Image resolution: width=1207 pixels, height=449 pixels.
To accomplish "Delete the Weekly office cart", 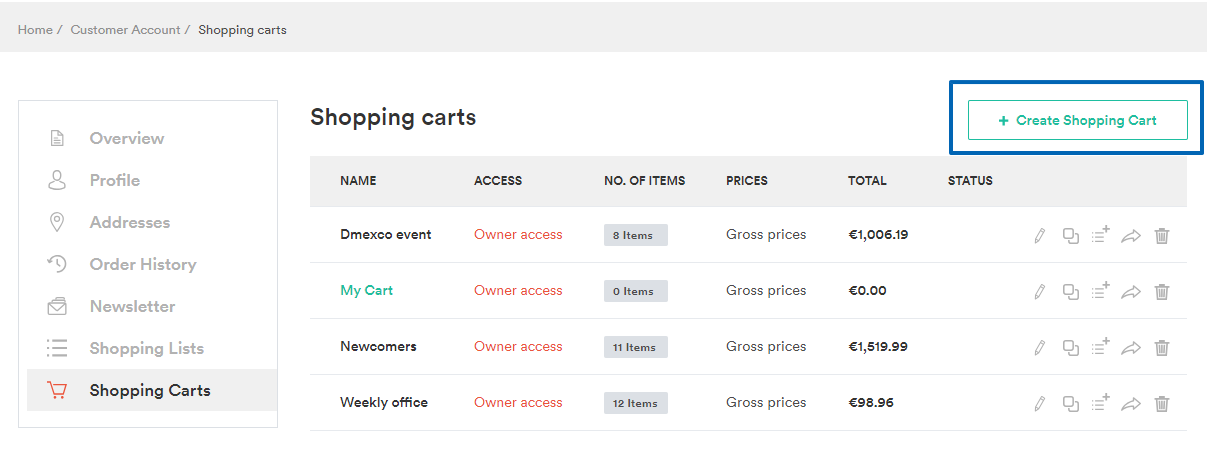I will pos(1162,404).
